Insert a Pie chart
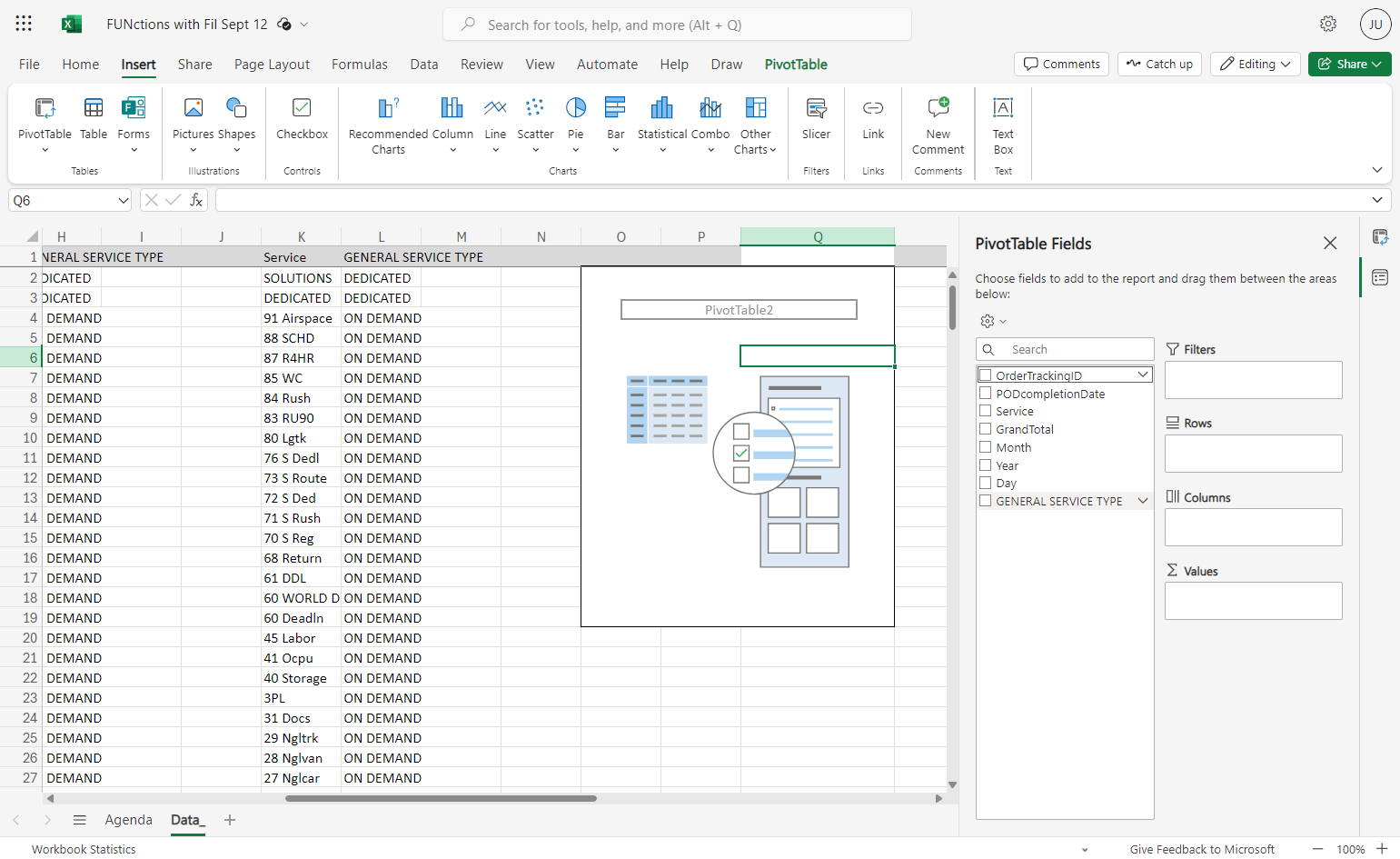1400x859 pixels. click(x=576, y=125)
